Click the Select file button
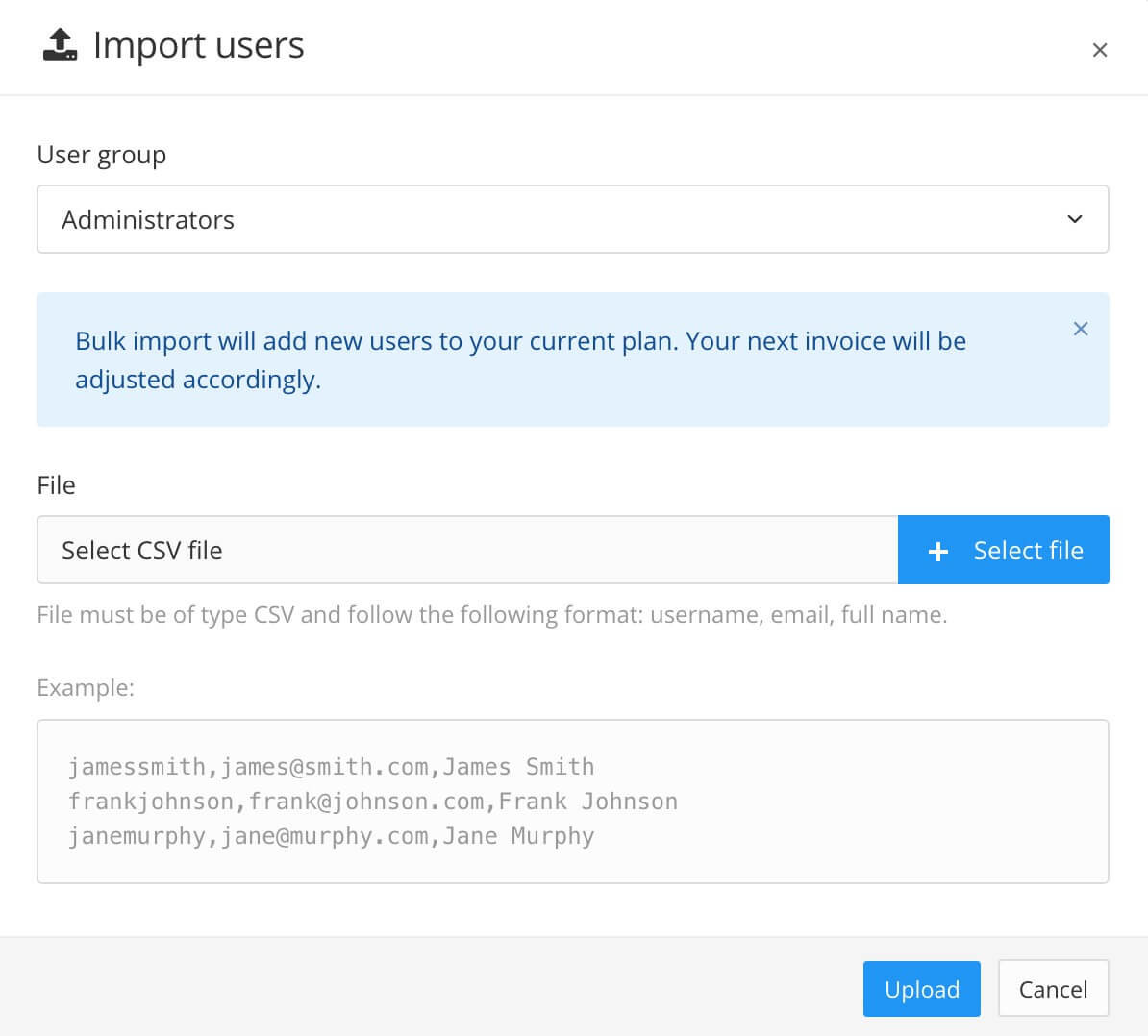 [1004, 550]
